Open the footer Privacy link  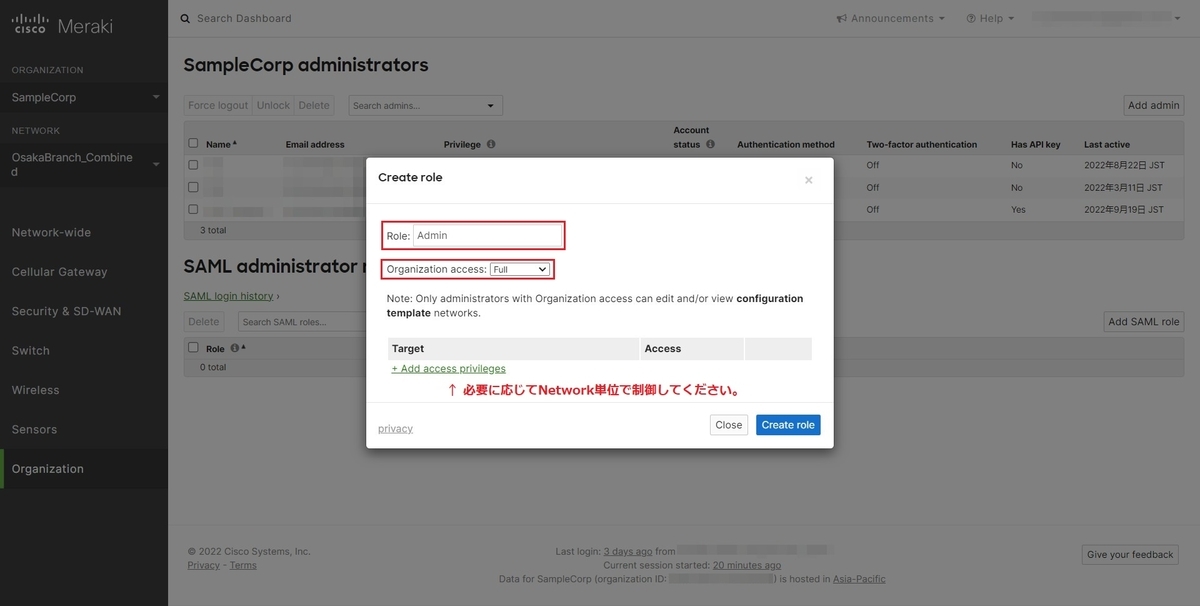coord(203,565)
